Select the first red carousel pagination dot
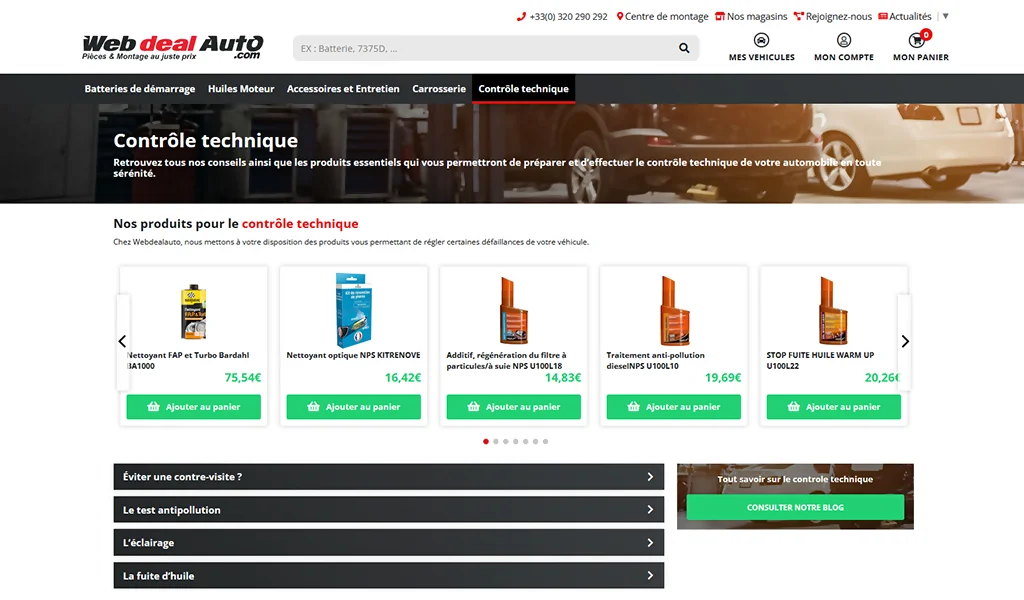Viewport: 1024px width, 600px height. 486,441
